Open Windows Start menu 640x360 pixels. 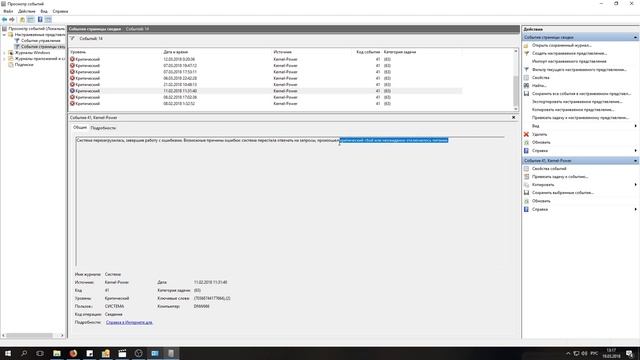[8, 353]
